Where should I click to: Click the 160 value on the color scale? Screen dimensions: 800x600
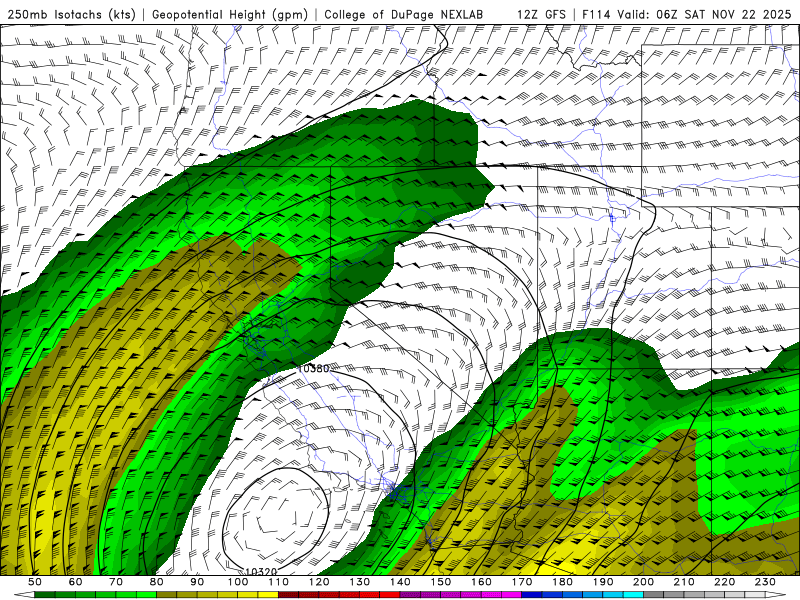(x=481, y=582)
